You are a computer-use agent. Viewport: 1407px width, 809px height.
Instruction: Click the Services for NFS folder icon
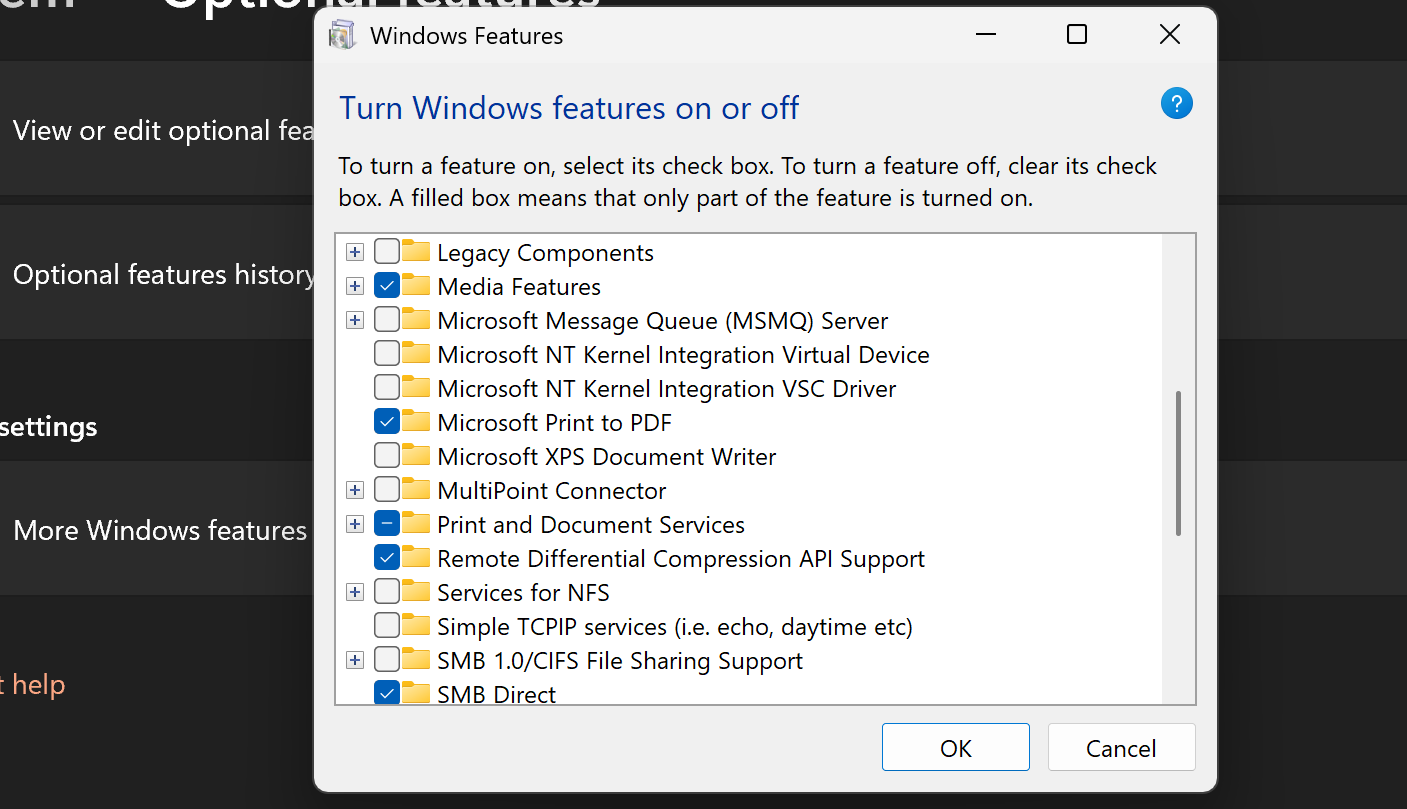pos(416,593)
